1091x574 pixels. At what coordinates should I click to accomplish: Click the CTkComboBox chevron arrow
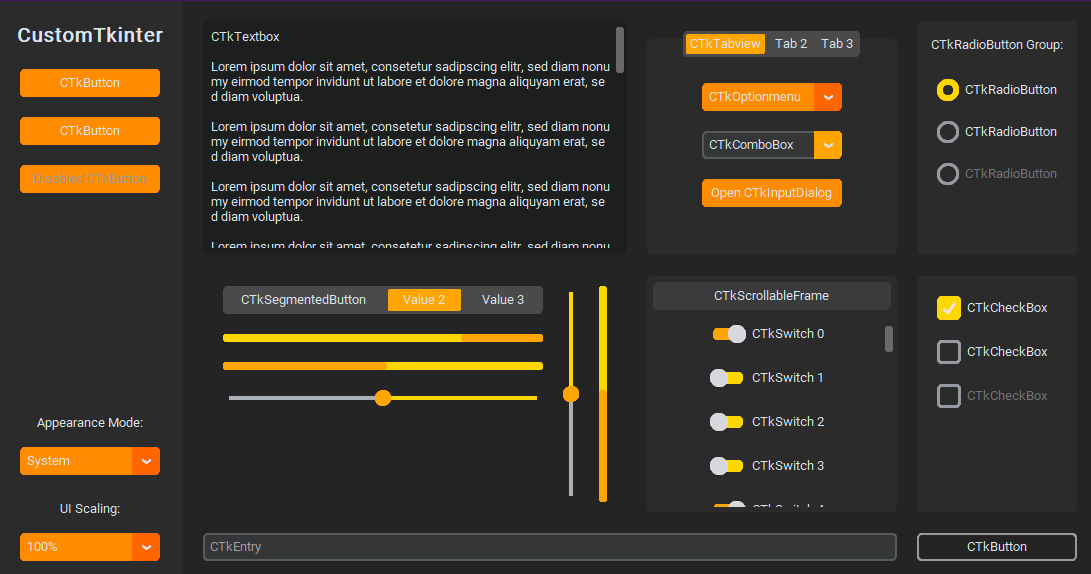point(828,145)
